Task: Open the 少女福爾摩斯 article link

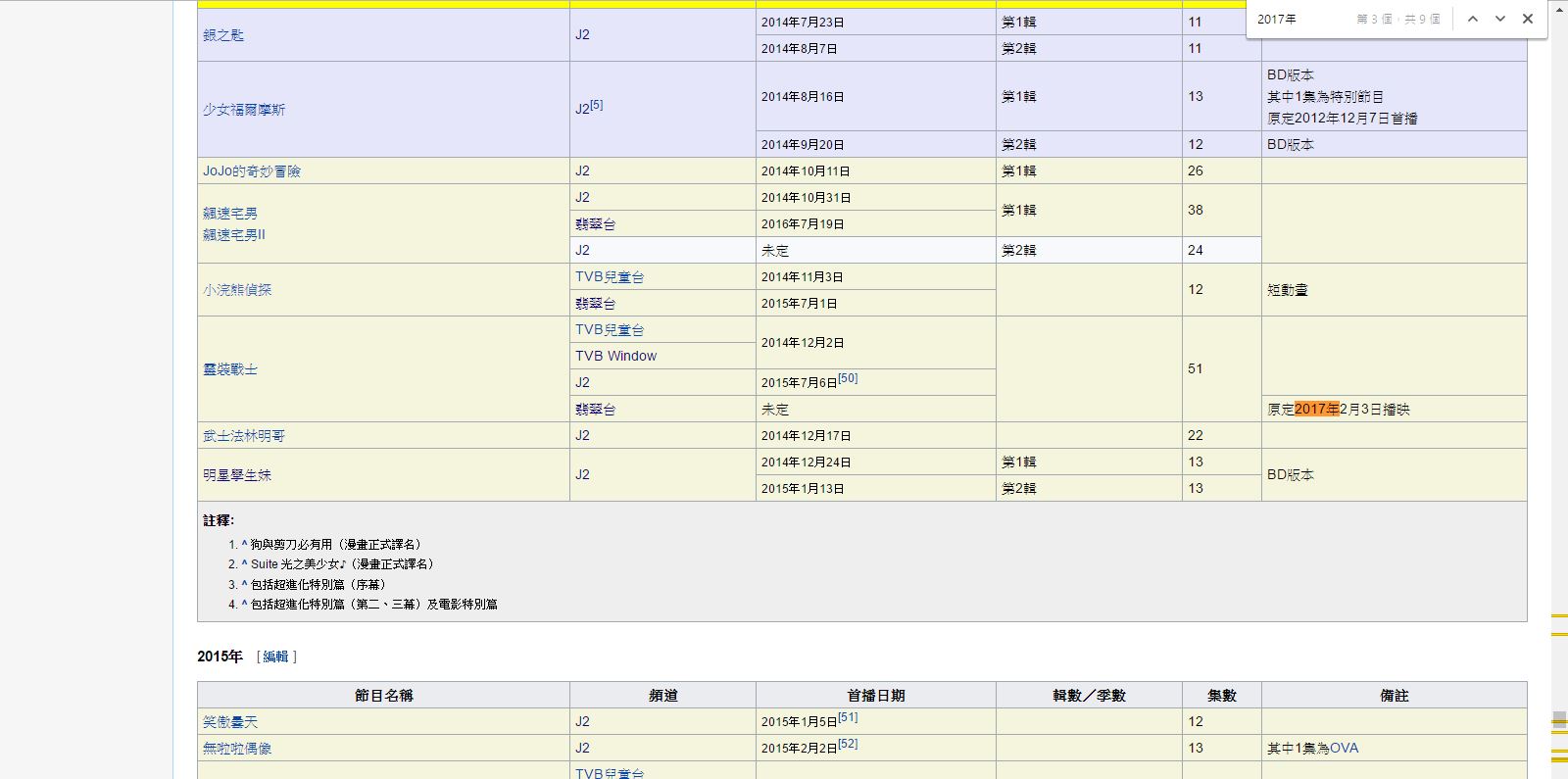Action: pyautogui.click(x=244, y=110)
